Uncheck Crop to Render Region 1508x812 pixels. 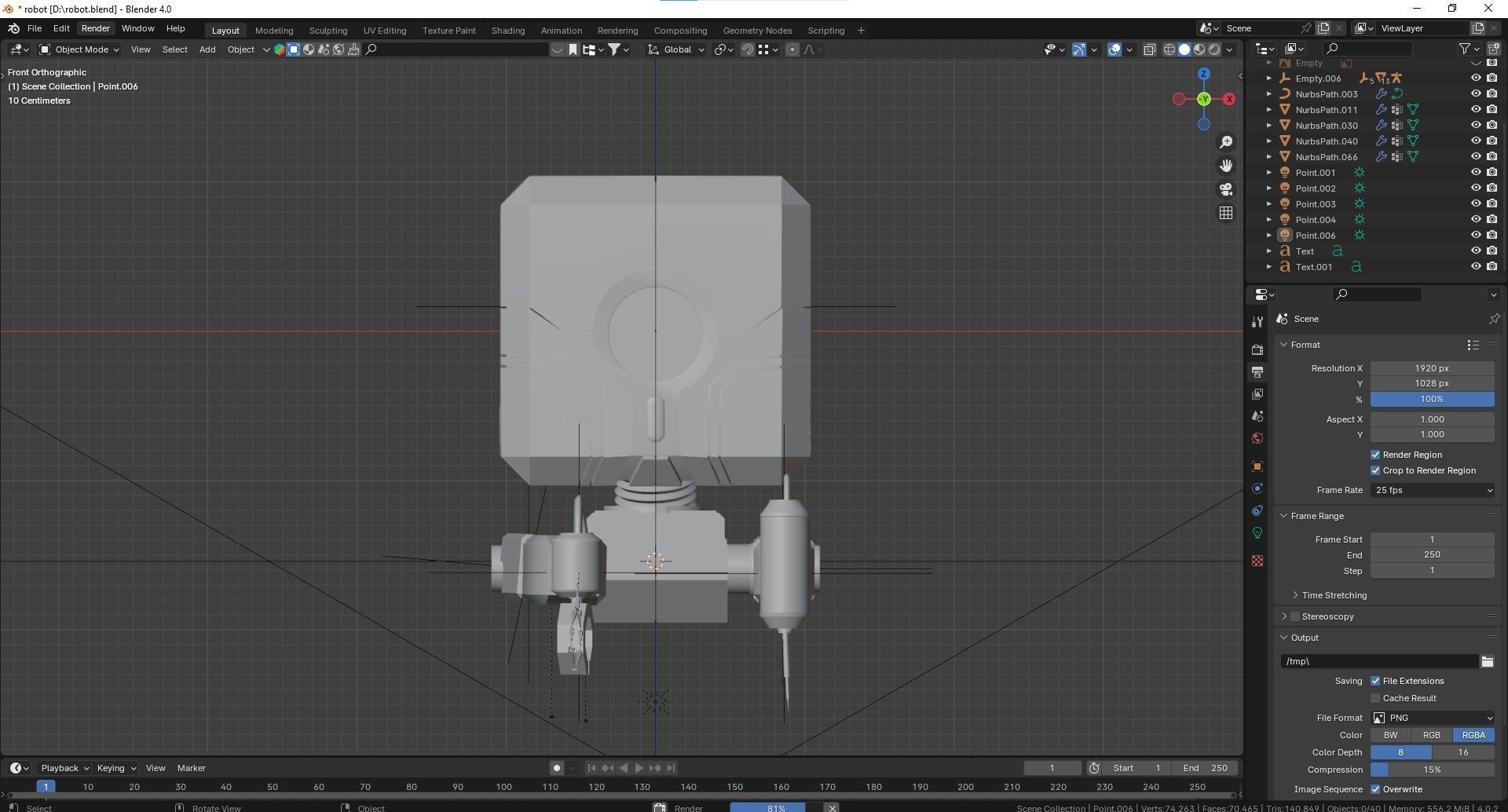click(1375, 470)
